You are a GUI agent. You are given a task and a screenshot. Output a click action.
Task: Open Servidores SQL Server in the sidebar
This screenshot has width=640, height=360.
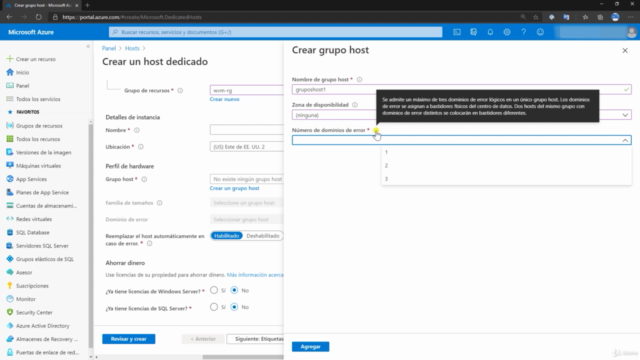(x=42, y=246)
